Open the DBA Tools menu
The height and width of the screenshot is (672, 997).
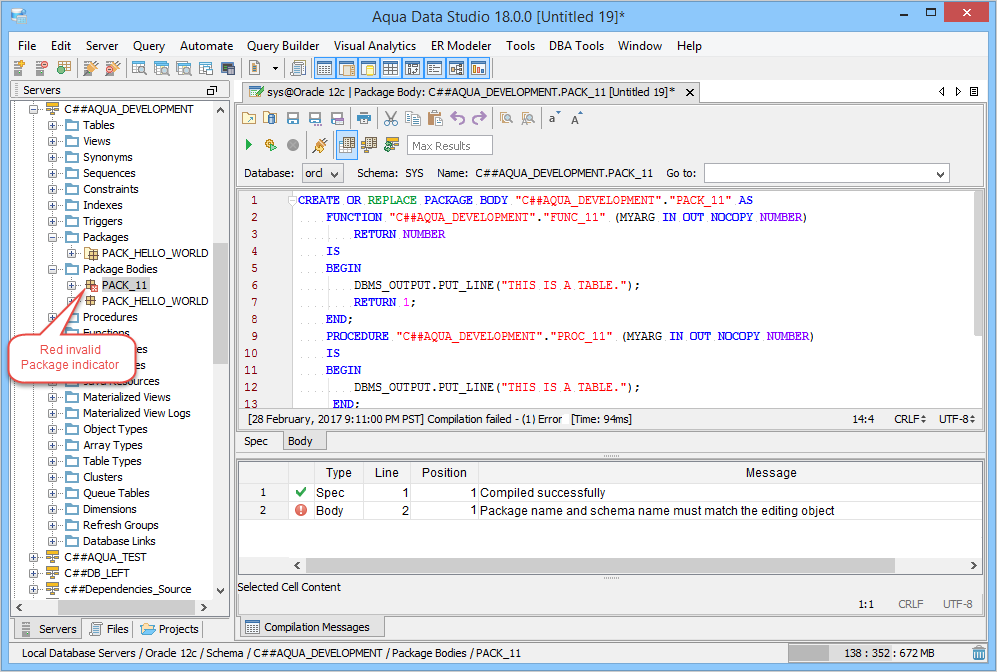(x=575, y=46)
